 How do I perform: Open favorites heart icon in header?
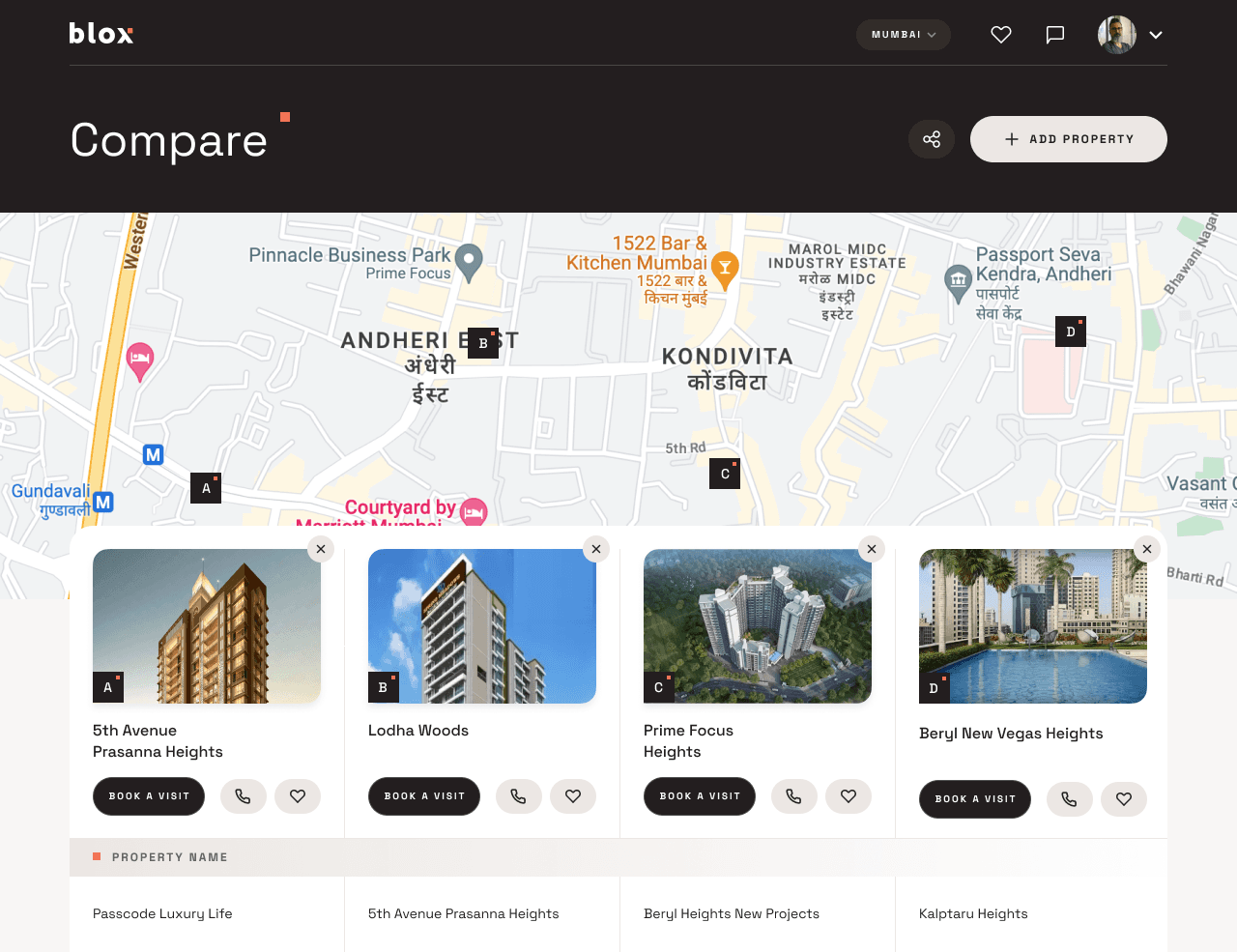1001,35
